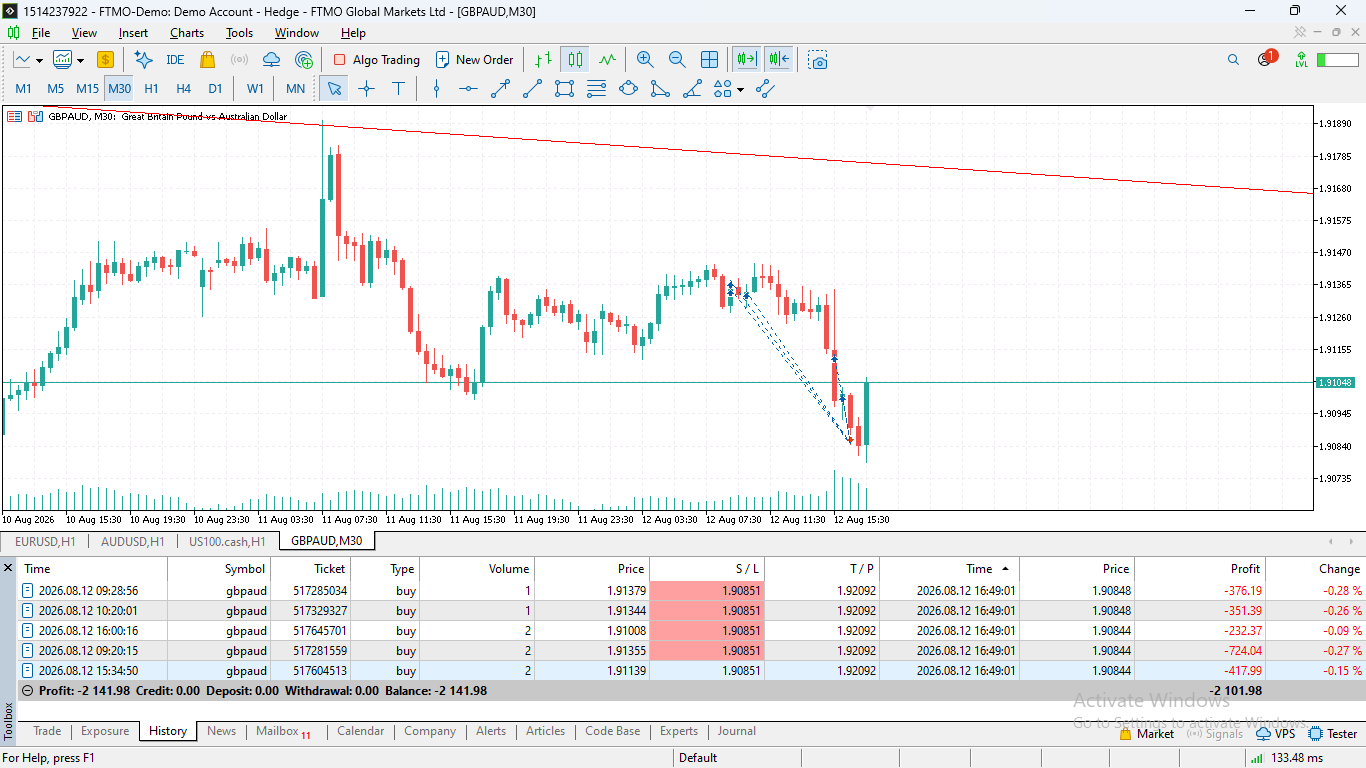Select the line chart icon

click(607, 60)
